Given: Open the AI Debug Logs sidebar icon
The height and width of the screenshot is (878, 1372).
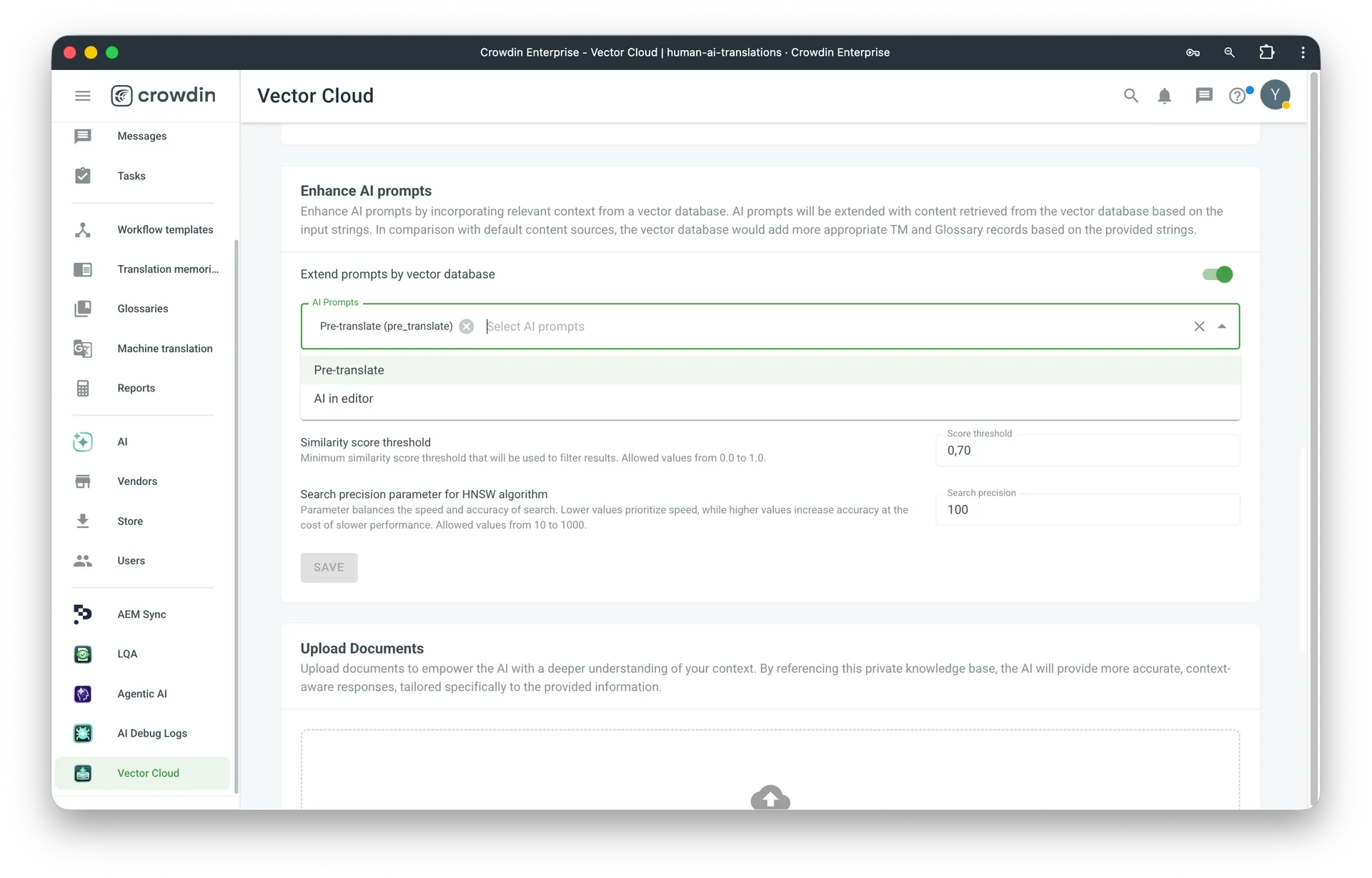Looking at the screenshot, I should [83, 733].
